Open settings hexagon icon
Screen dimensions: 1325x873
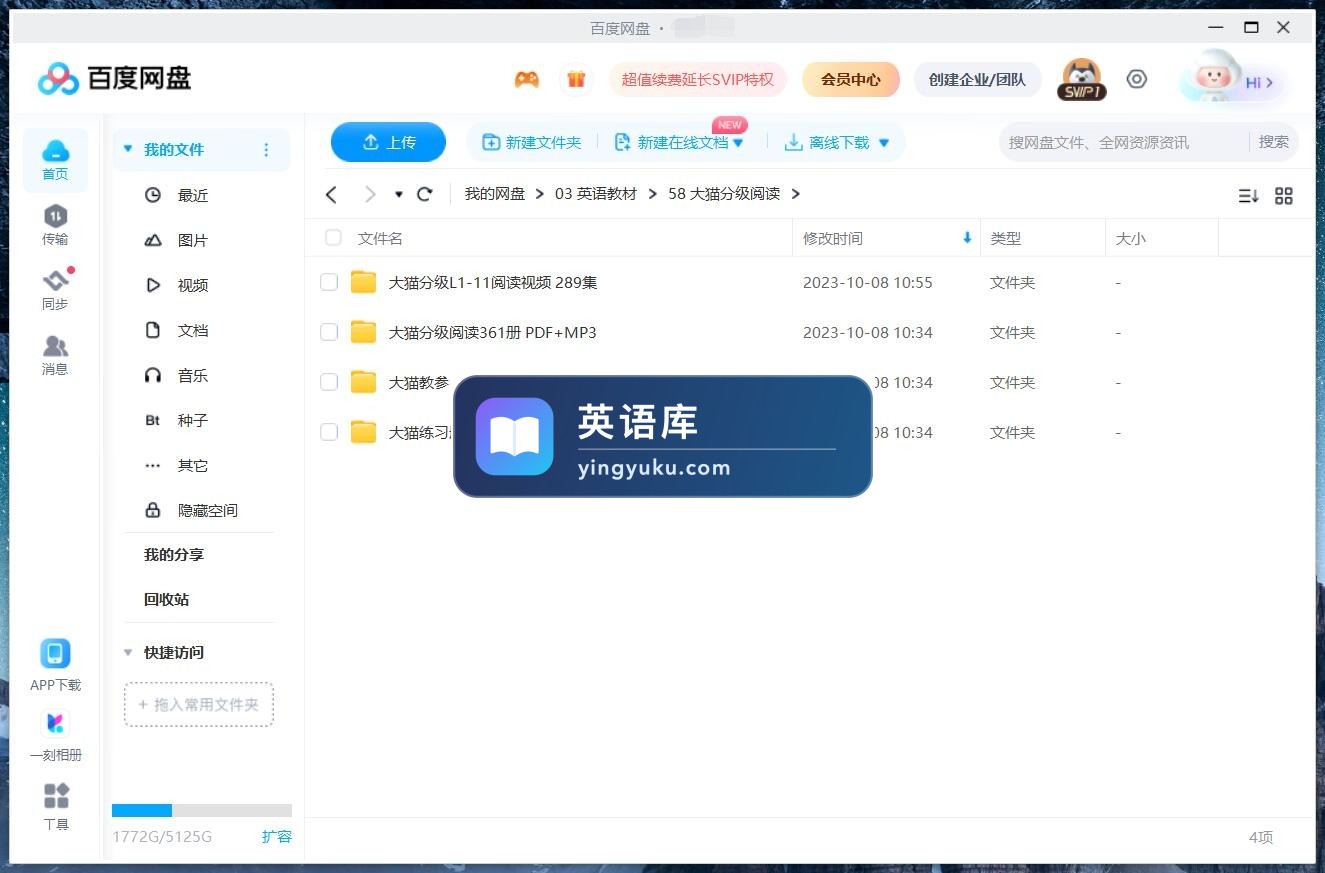pos(1137,79)
